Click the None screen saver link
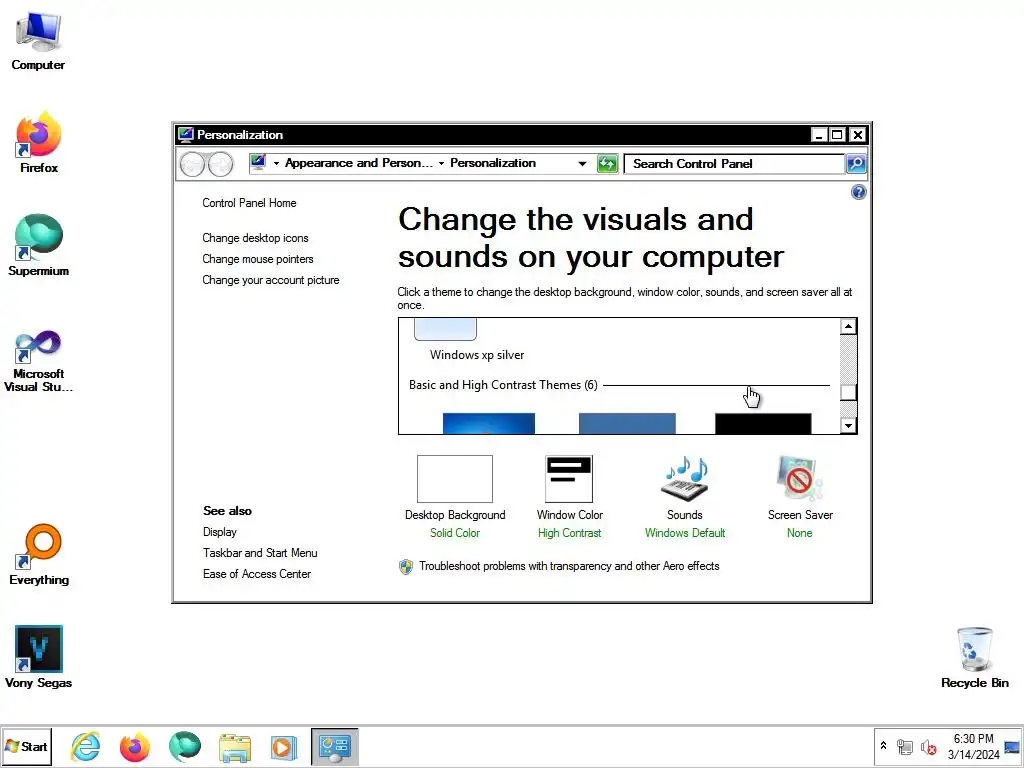 point(799,533)
